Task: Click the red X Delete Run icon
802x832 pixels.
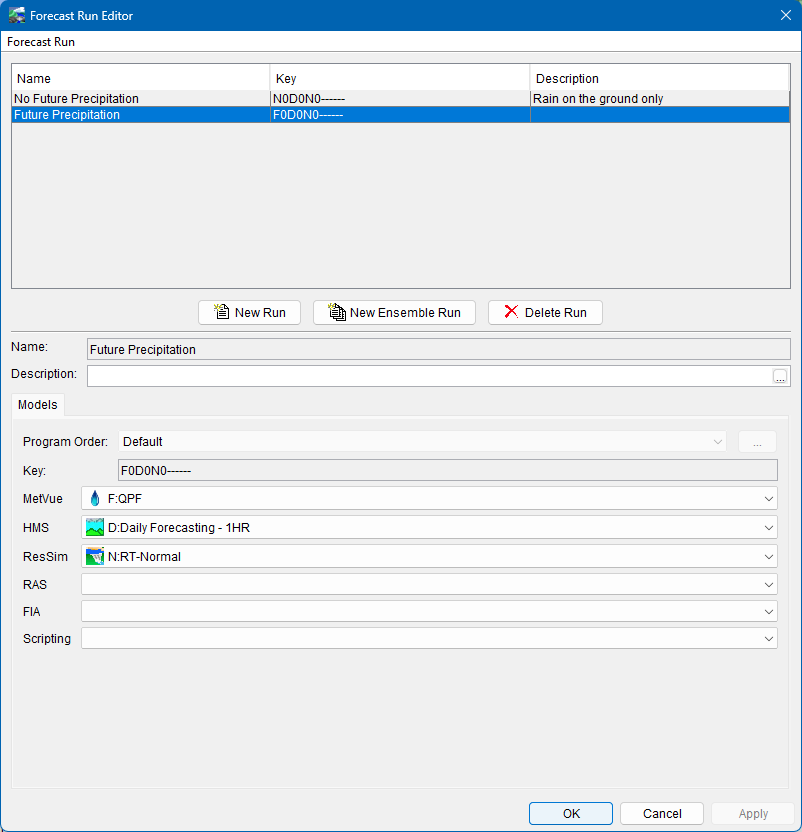Action: tap(511, 311)
